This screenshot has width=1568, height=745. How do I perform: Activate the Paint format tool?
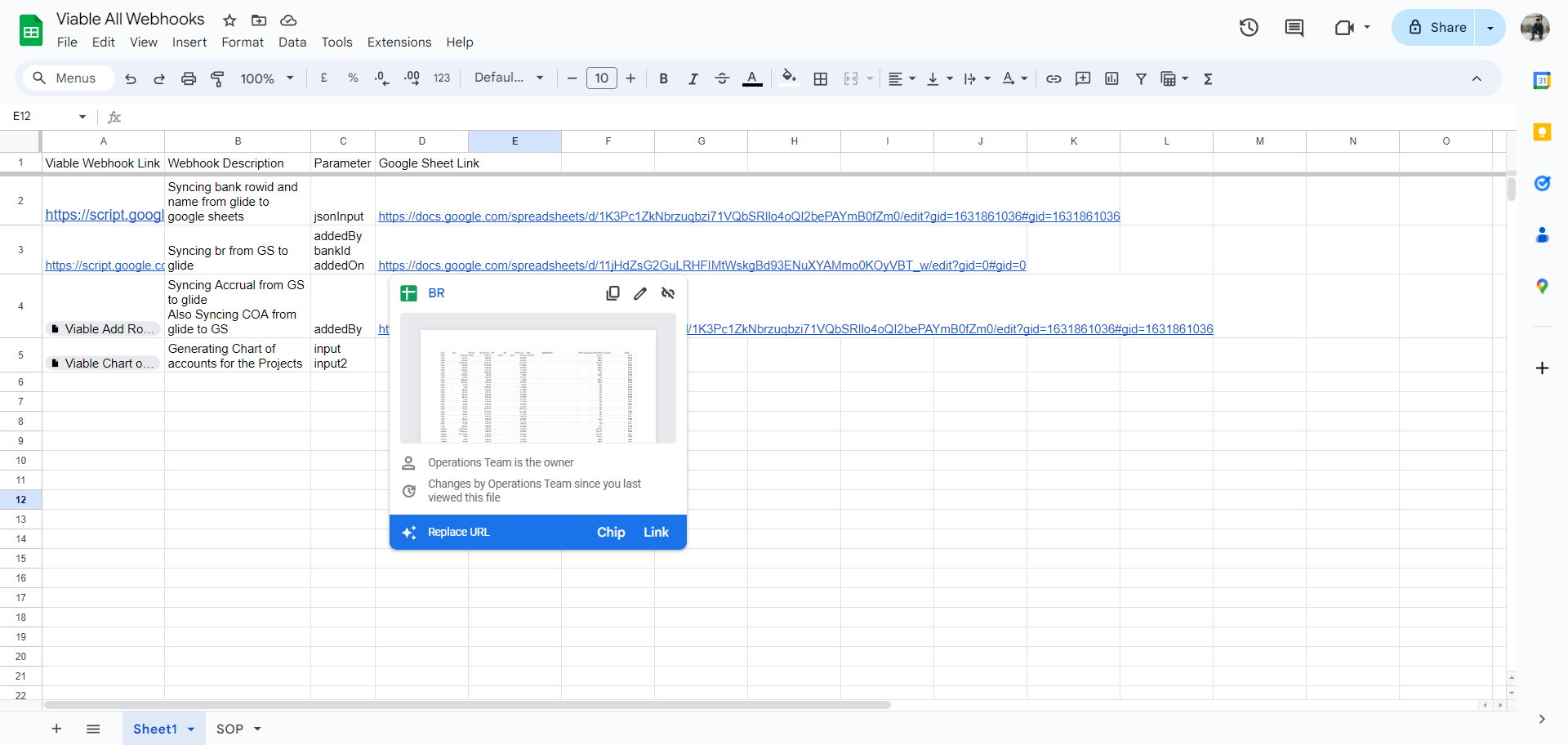[218, 78]
